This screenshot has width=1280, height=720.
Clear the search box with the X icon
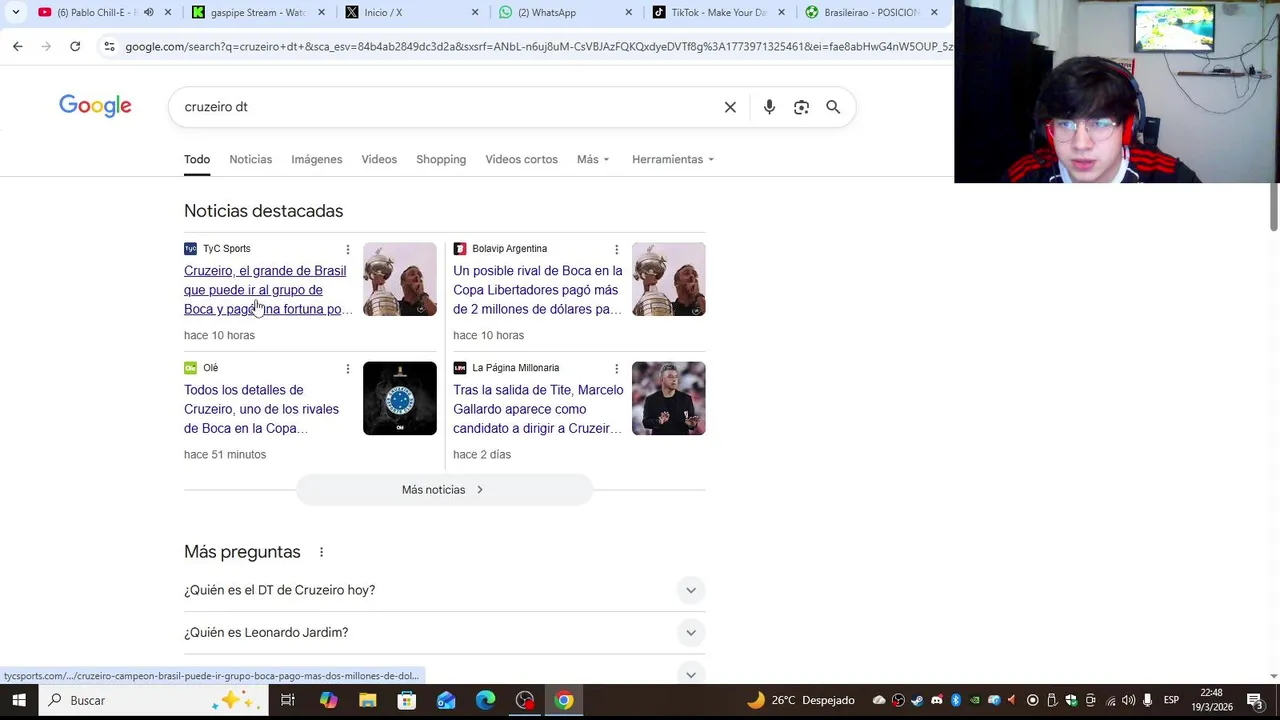(730, 107)
